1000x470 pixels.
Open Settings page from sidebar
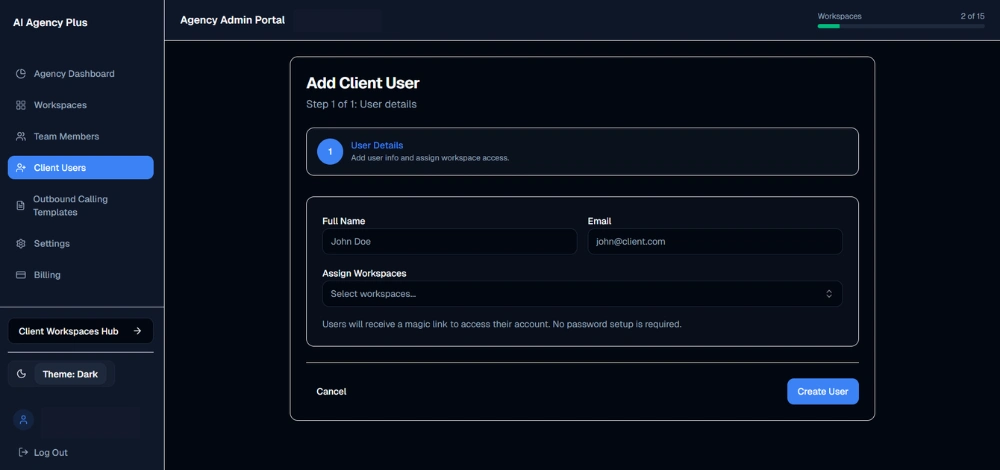click(x=80, y=244)
